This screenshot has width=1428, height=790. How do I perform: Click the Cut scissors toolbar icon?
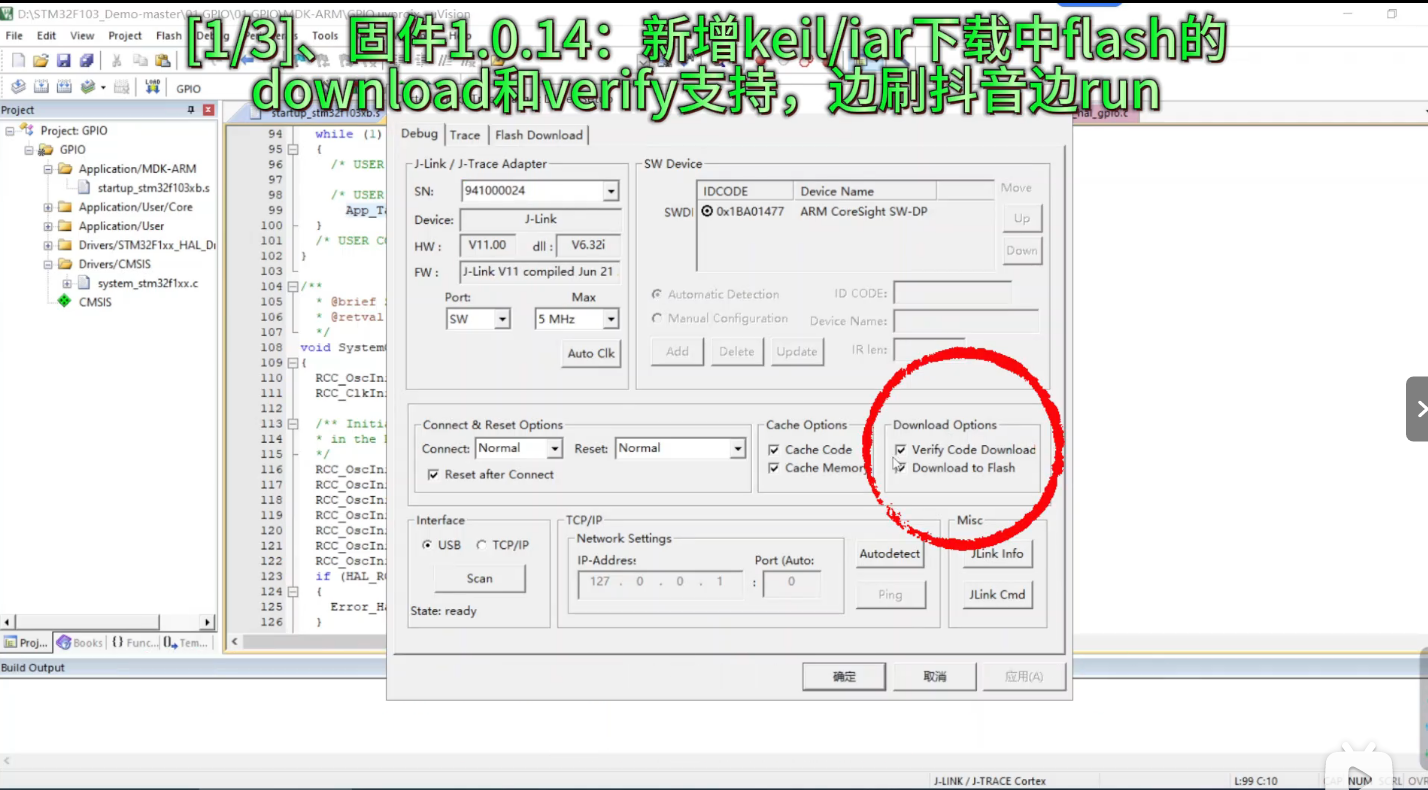(x=117, y=61)
